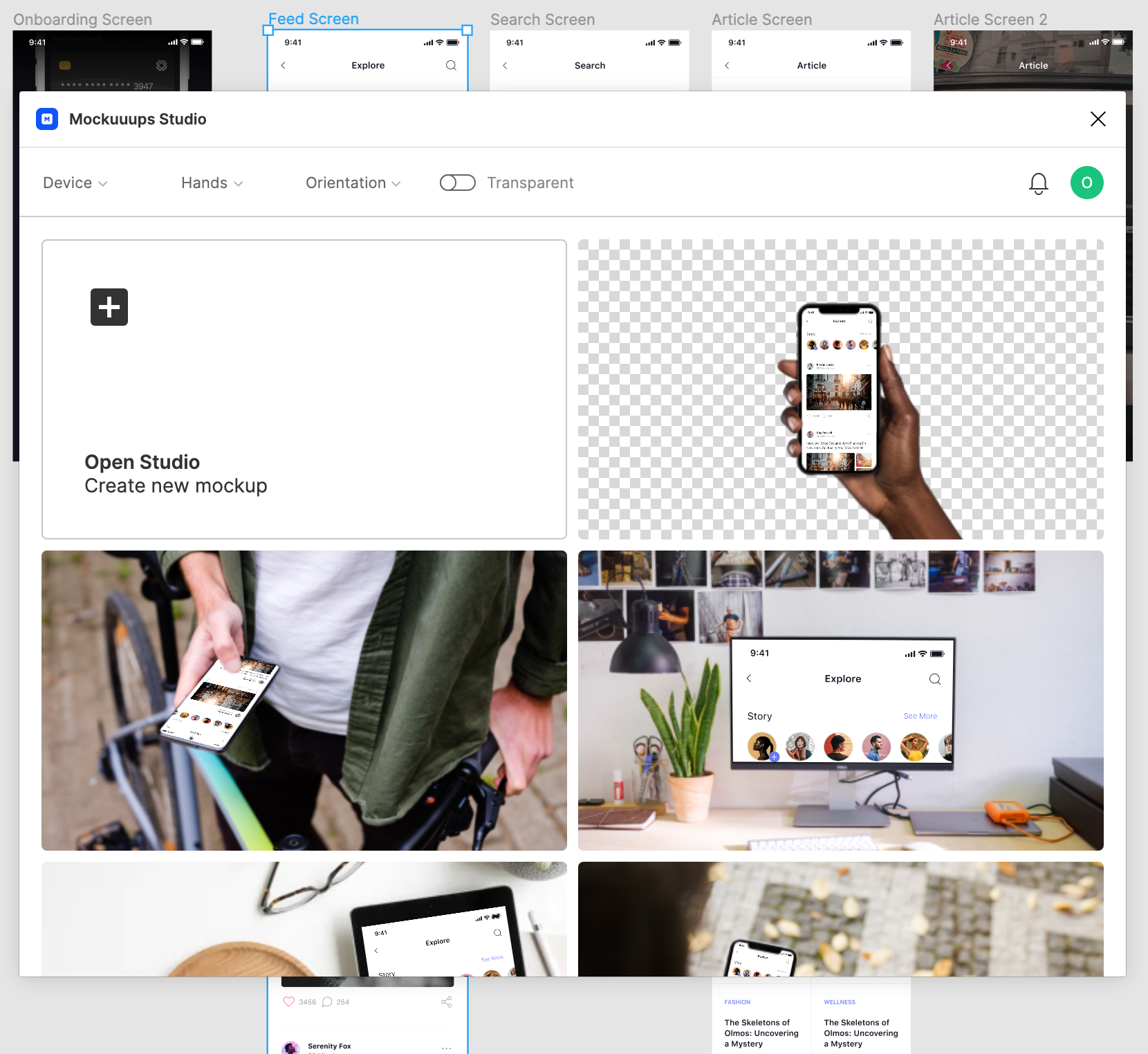Select the hand-holding-phone transparent mockup

tap(841, 389)
